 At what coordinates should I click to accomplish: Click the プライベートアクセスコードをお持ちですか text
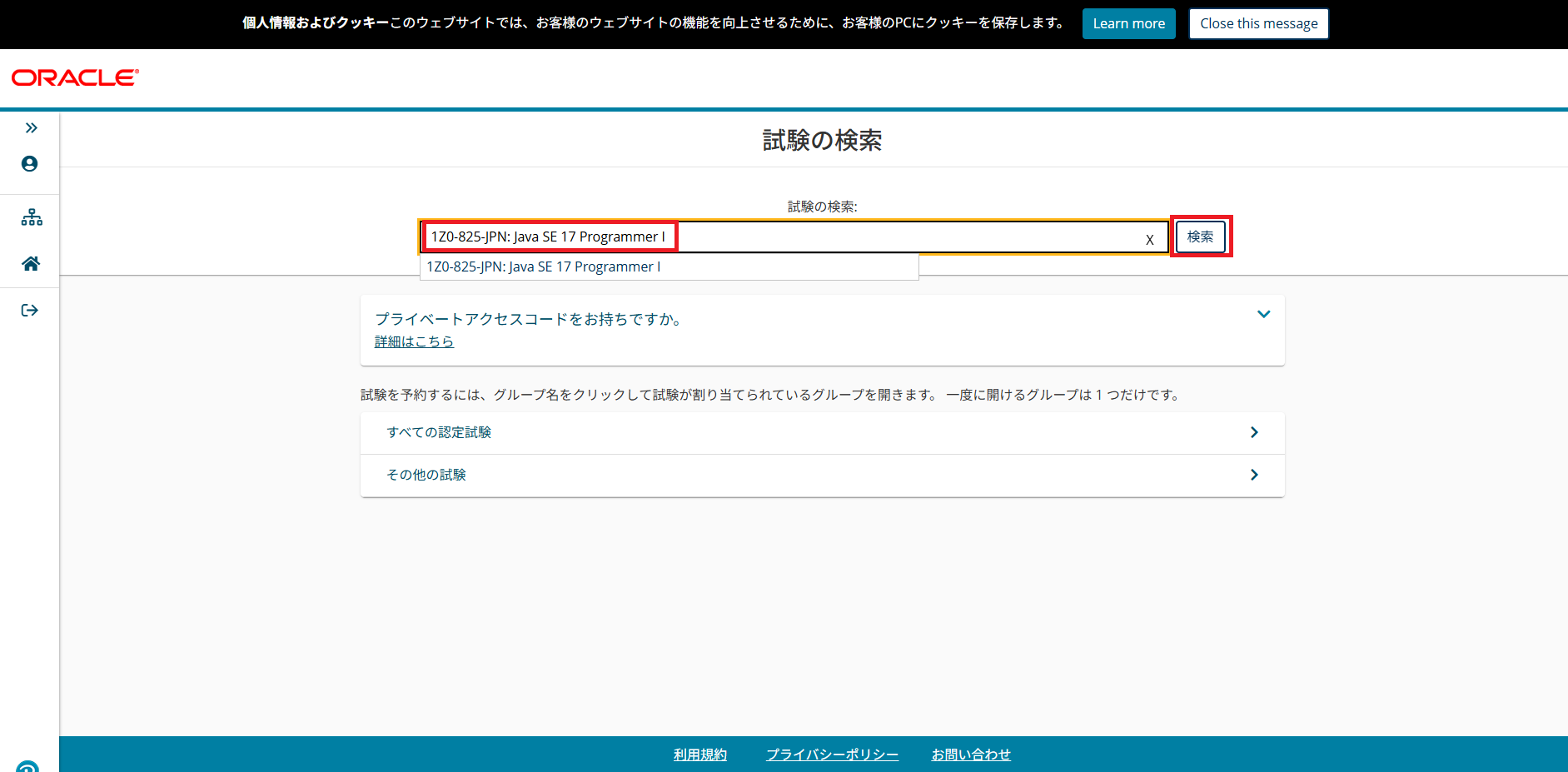click(529, 319)
